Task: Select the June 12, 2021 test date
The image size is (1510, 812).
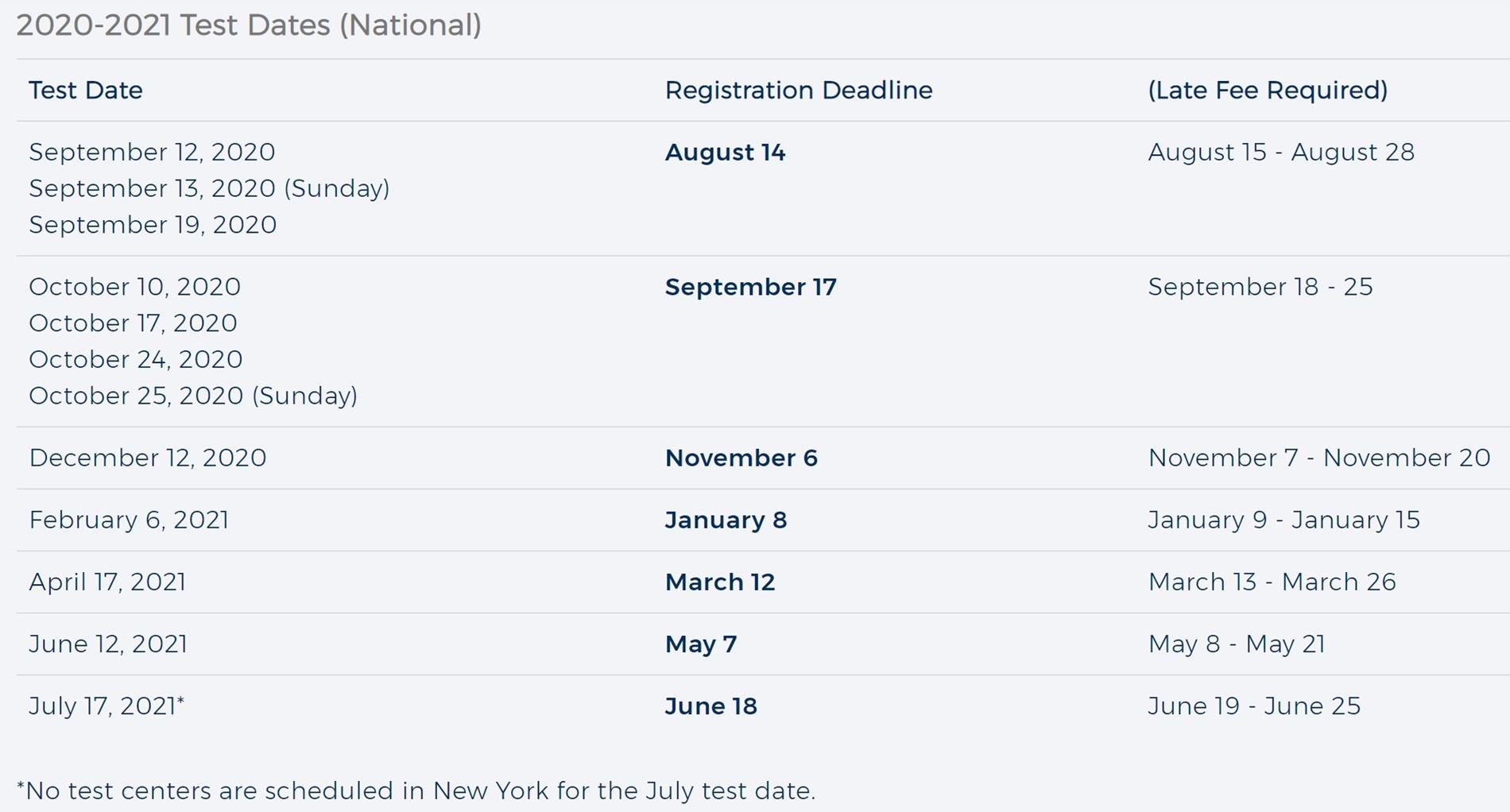Action: point(108,644)
